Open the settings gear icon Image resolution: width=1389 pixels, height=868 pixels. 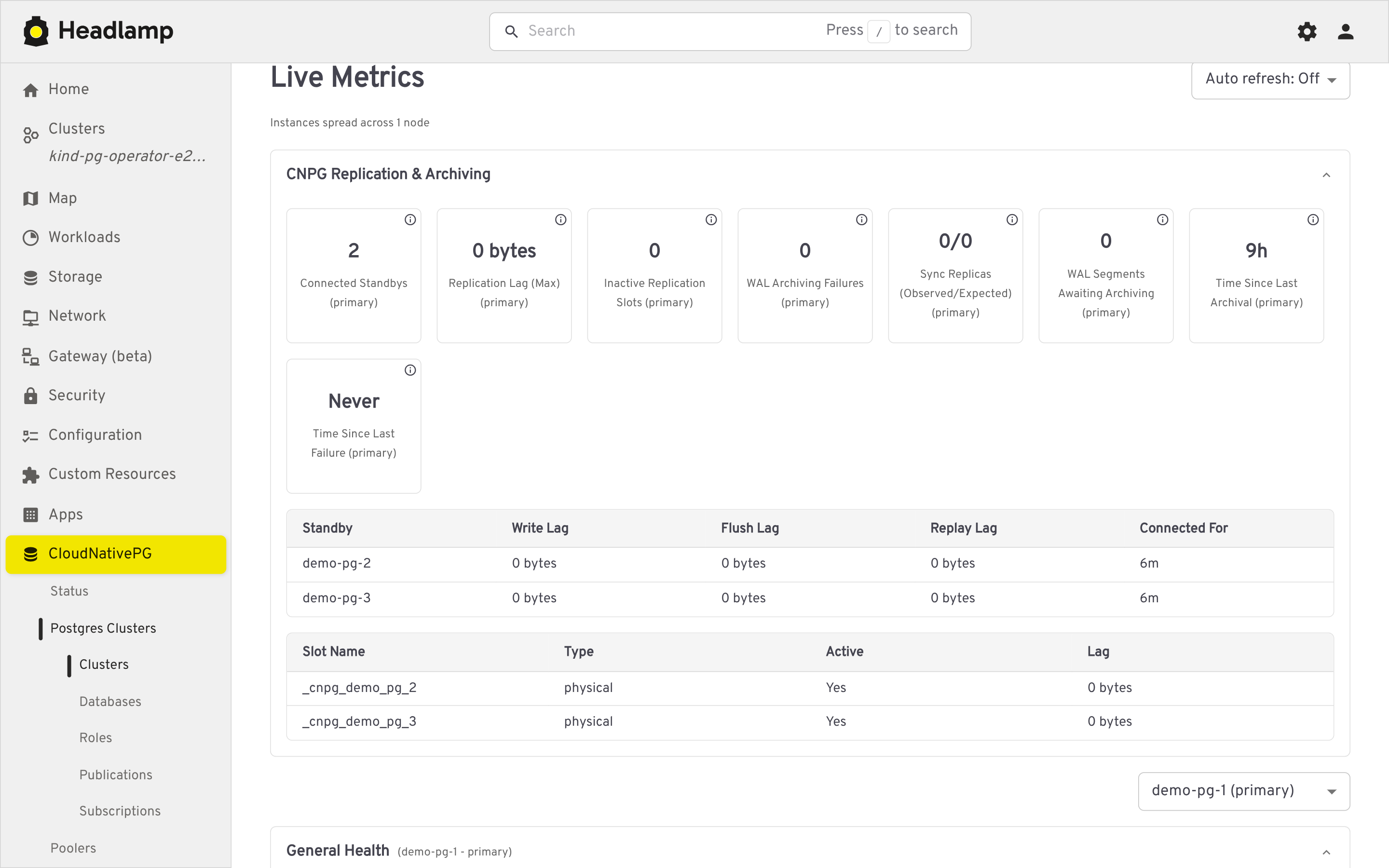(x=1307, y=31)
